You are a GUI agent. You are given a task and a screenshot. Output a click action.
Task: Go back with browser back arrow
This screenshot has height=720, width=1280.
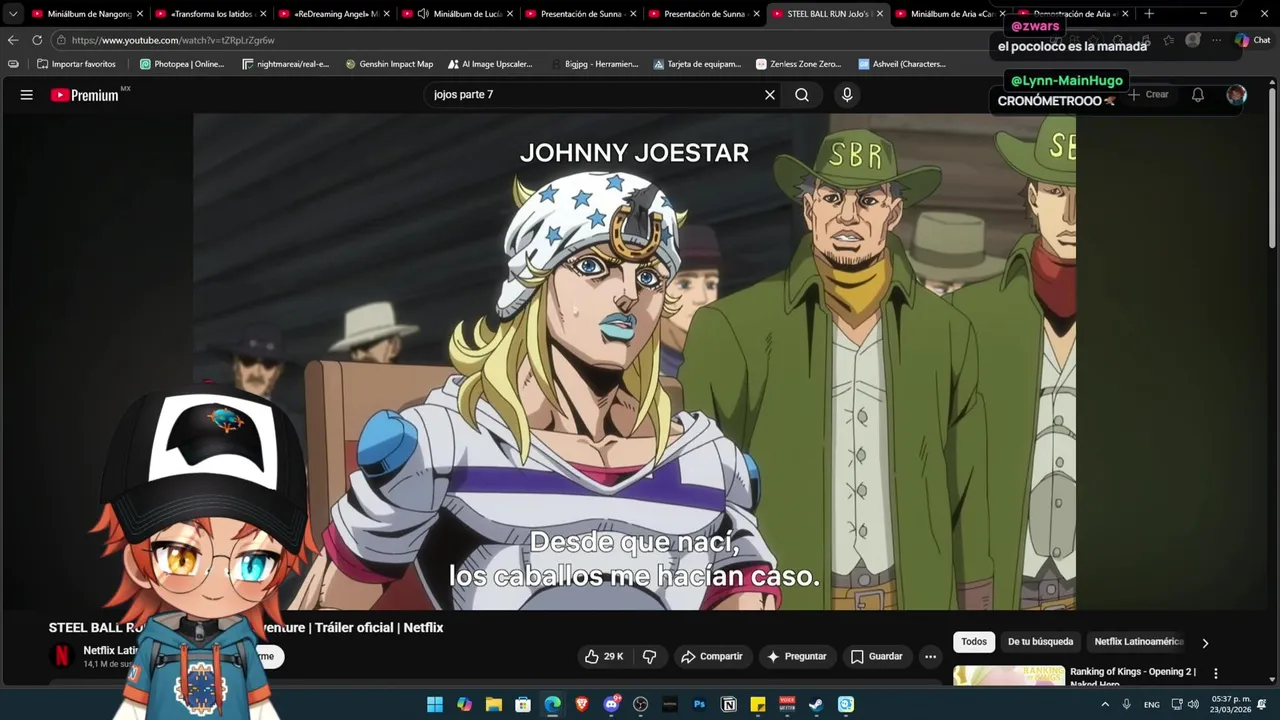pyautogui.click(x=13, y=40)
